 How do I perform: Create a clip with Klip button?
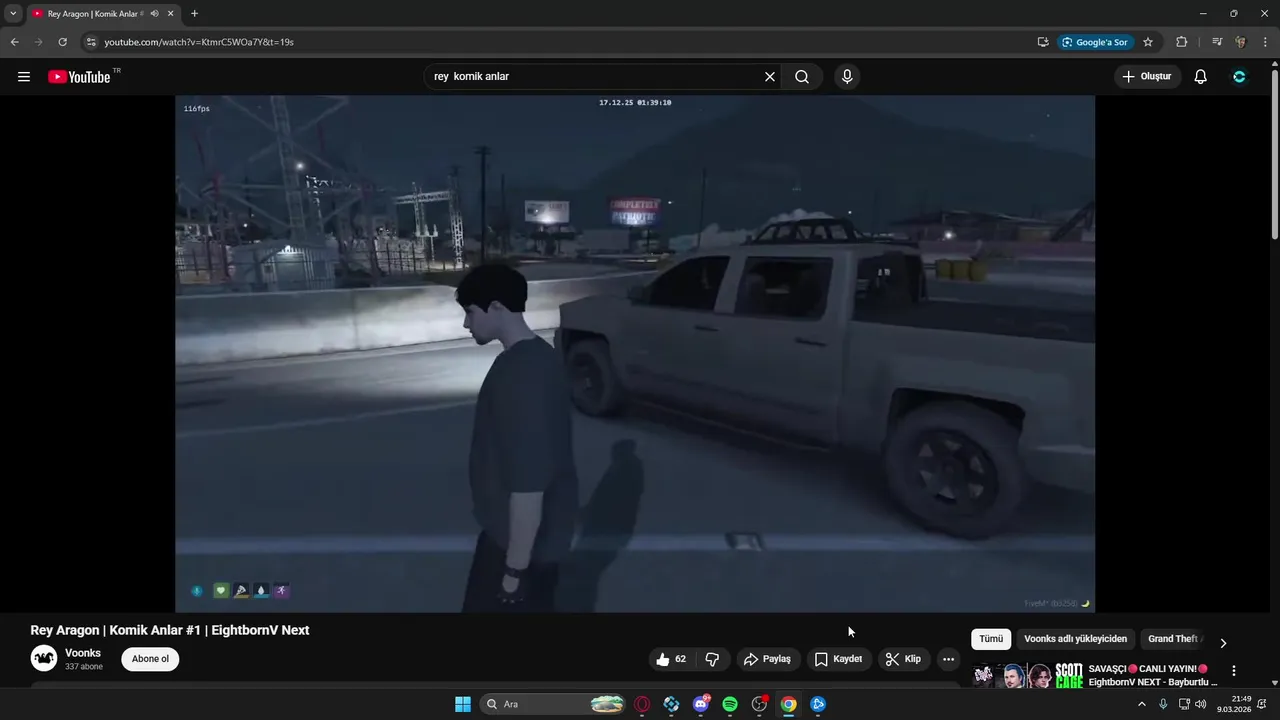[x=903, y=659]
